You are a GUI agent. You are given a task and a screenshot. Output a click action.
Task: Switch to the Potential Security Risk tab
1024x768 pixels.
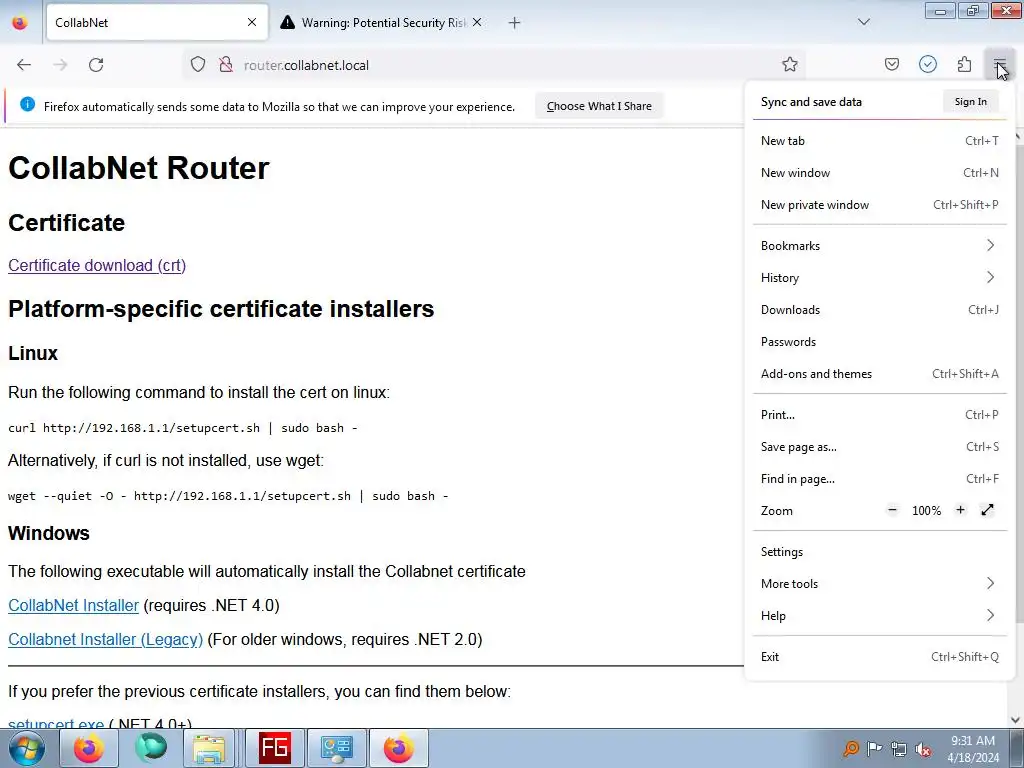380,22
